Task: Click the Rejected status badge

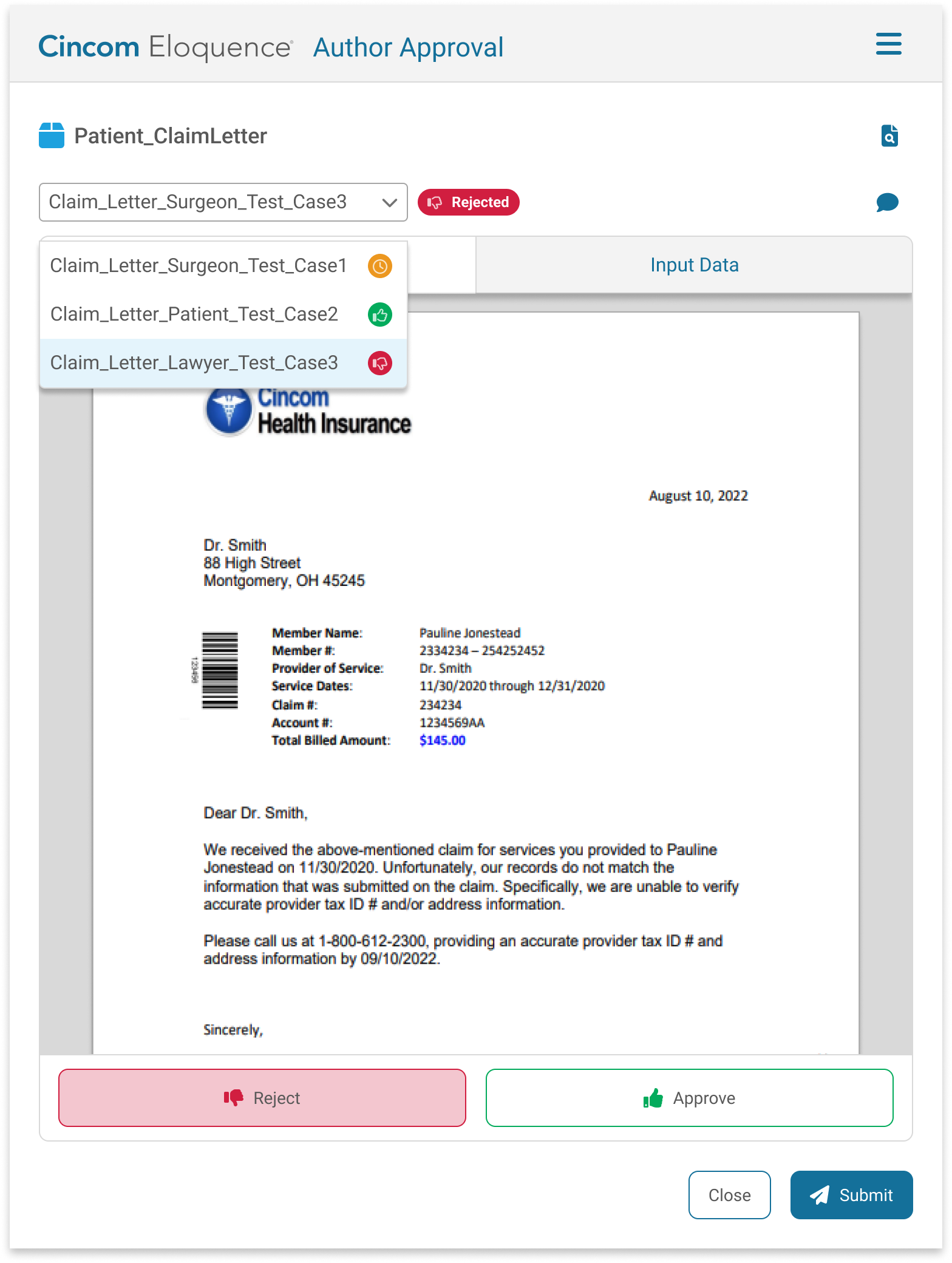Action: click(x=468, y=202)
